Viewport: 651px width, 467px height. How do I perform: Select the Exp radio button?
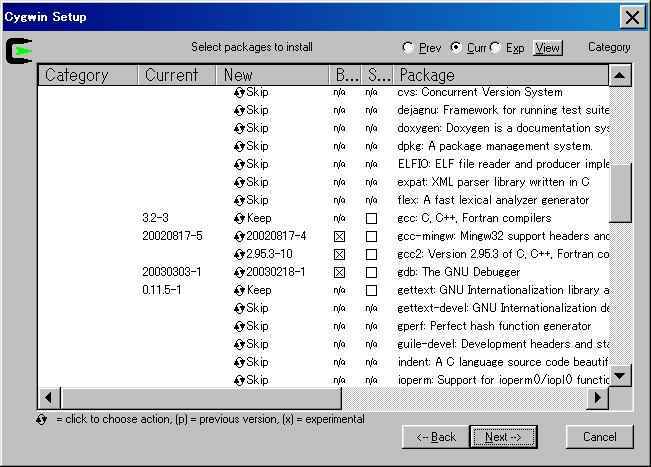[x=495, y=48]
